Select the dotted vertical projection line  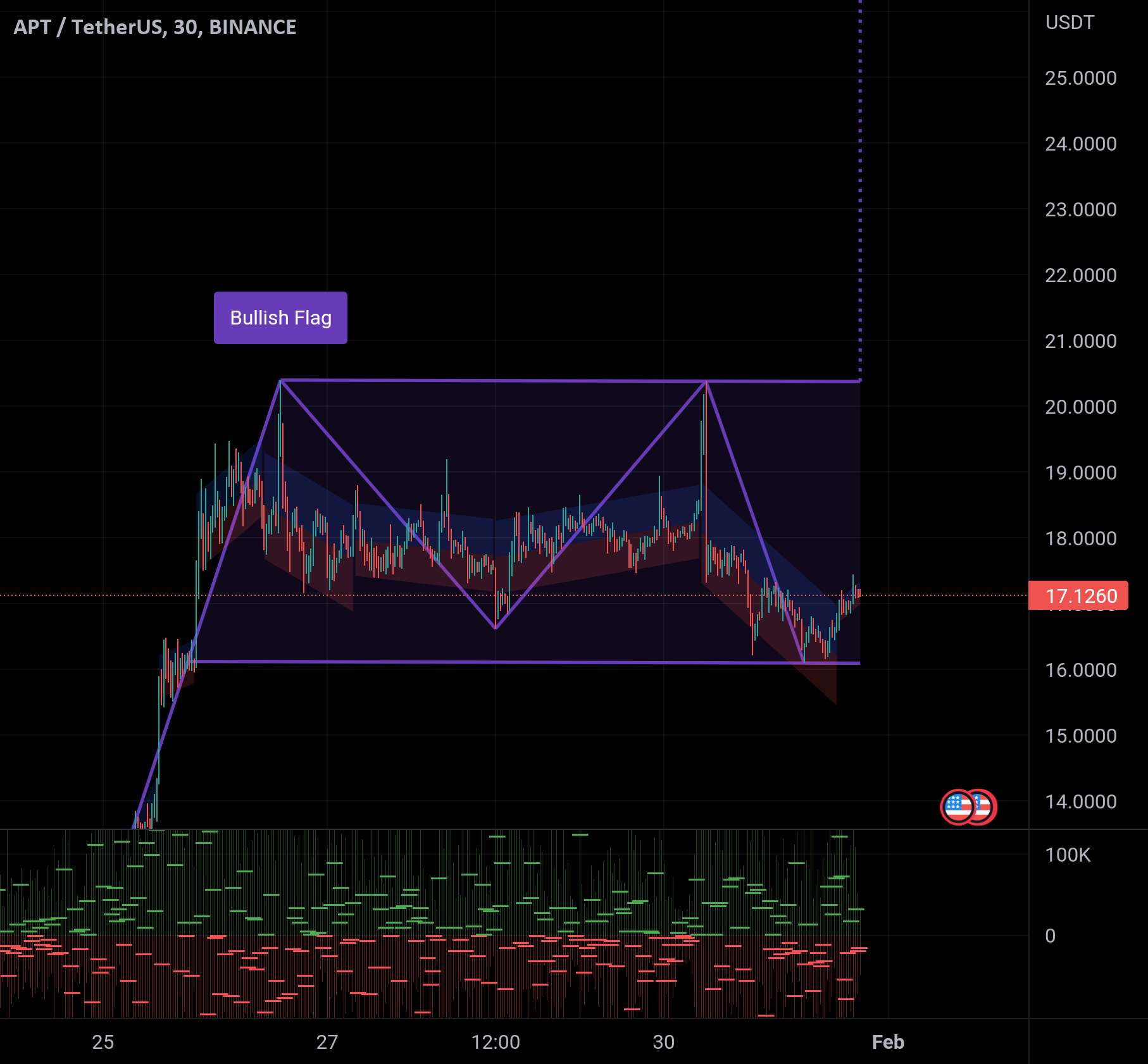tap(860, 190)
